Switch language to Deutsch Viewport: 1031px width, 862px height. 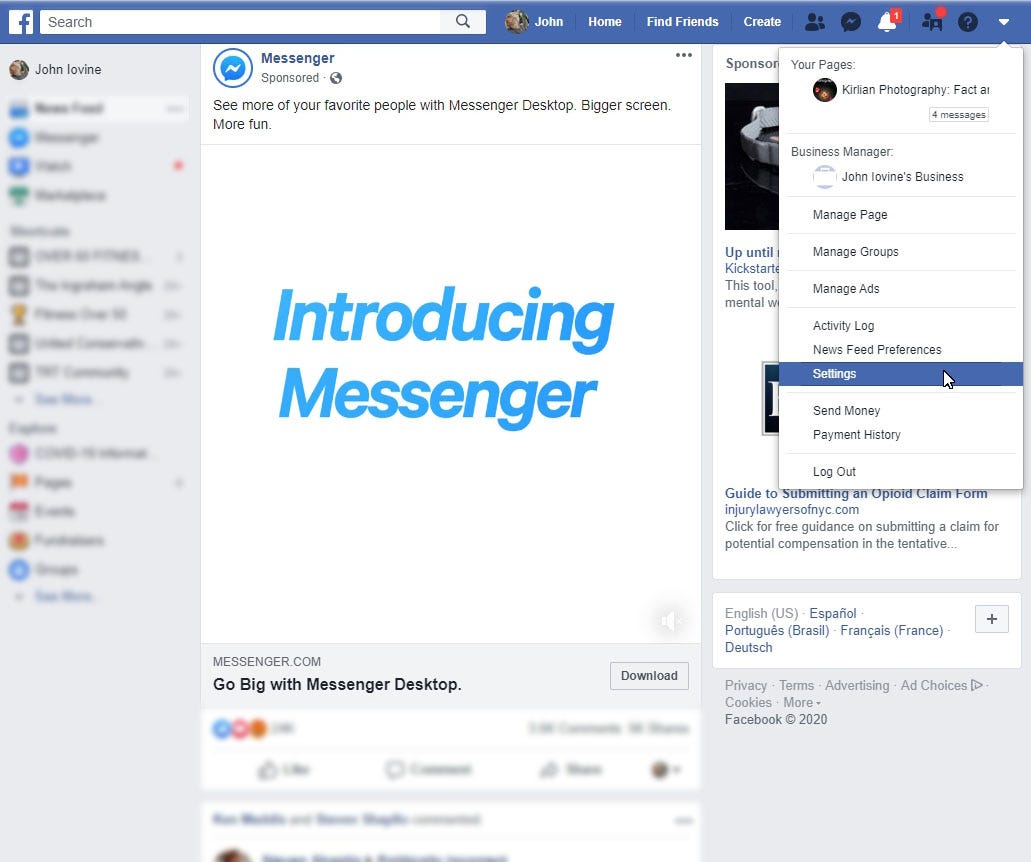tap(748, 648)
